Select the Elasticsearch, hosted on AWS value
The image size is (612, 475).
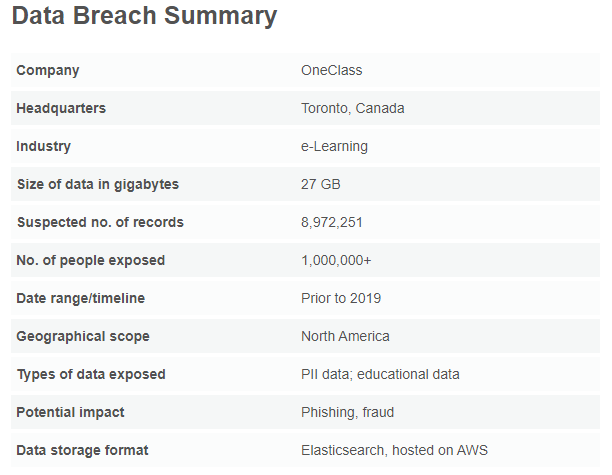click(x=394, y=450)
